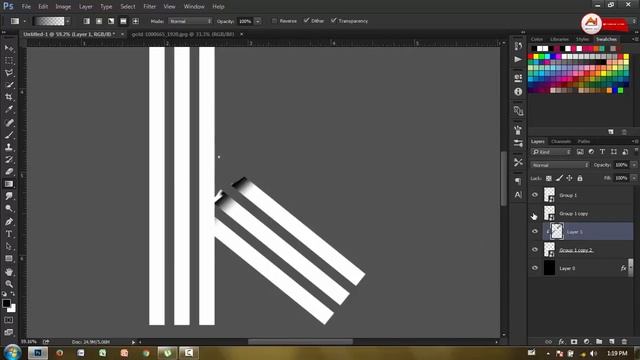Open the Layers panel Opacity arrow

(634, 165)
